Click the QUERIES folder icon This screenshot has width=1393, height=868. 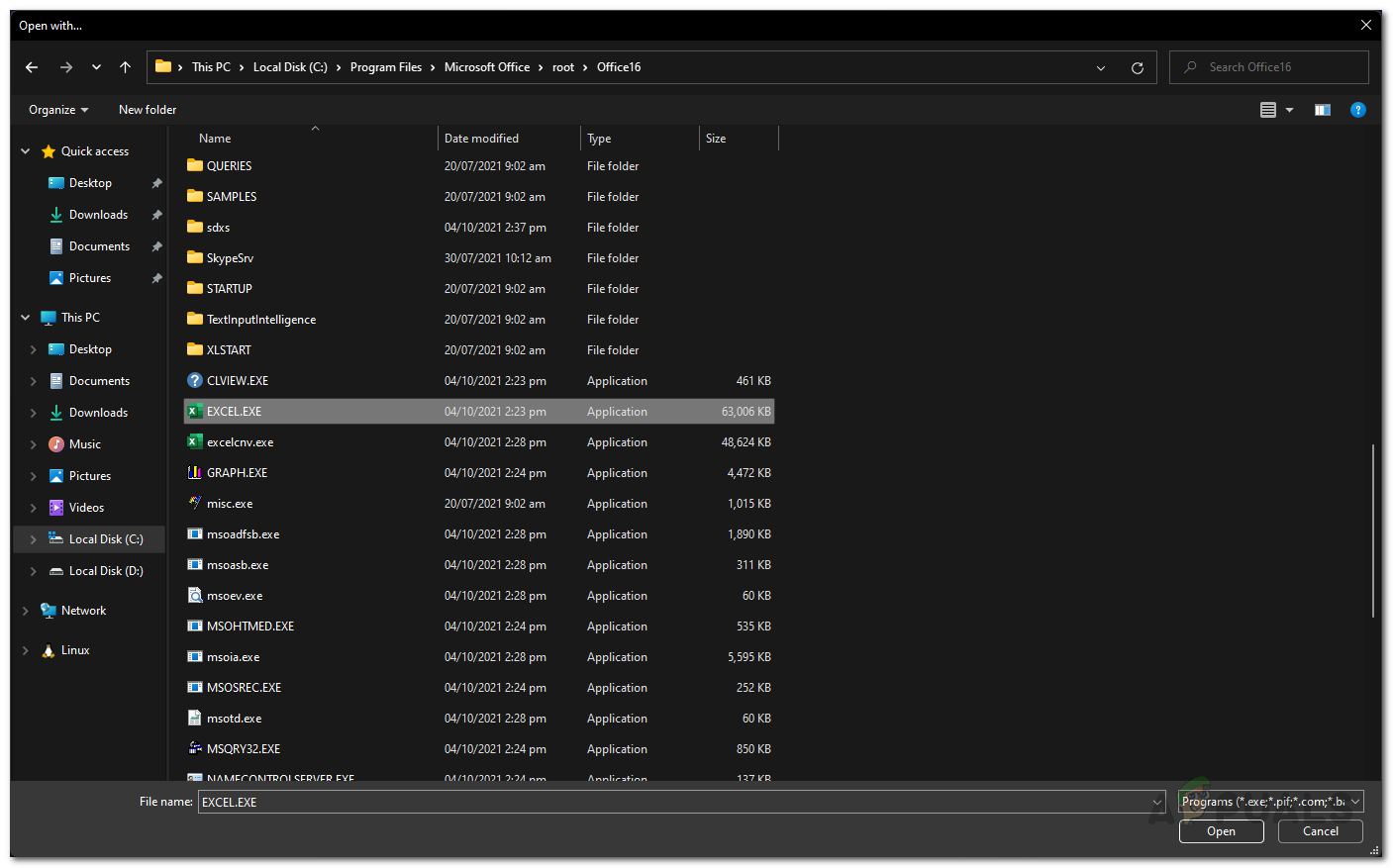(x=195, y=166)
